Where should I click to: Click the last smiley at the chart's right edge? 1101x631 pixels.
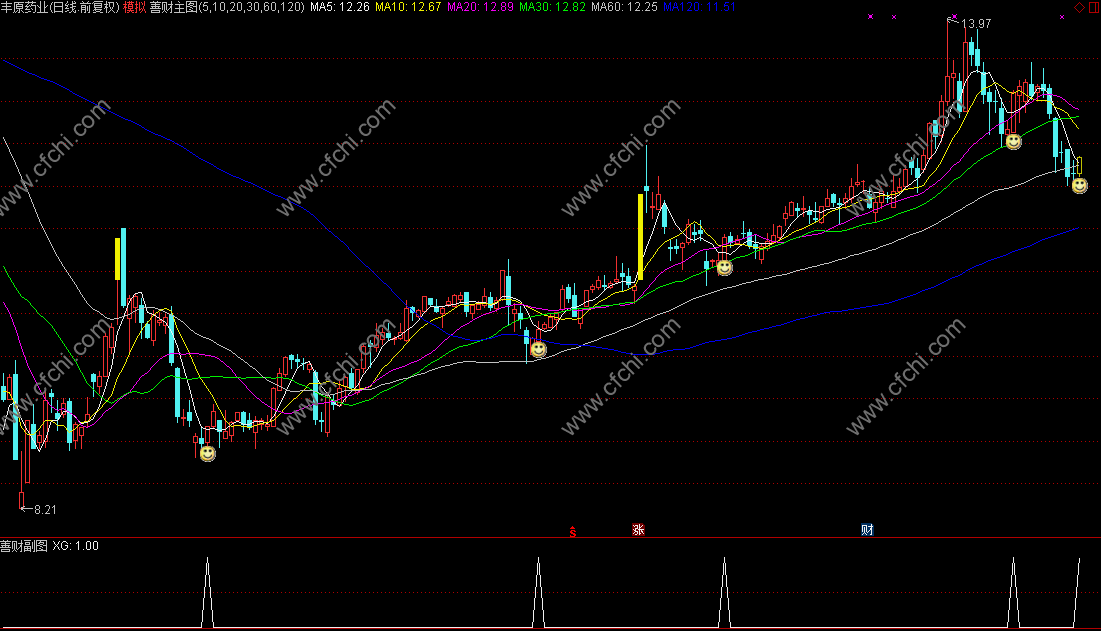(1079, 185)
